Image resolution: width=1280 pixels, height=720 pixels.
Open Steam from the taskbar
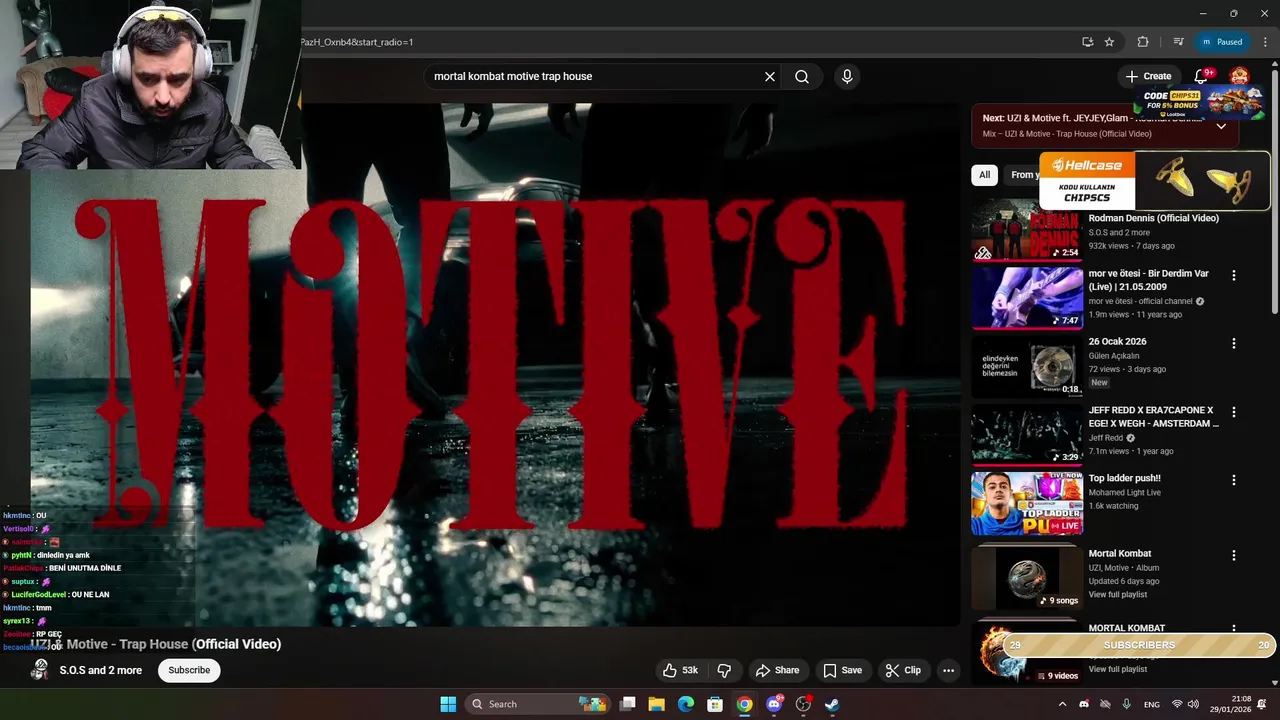[x=832, y=704]
